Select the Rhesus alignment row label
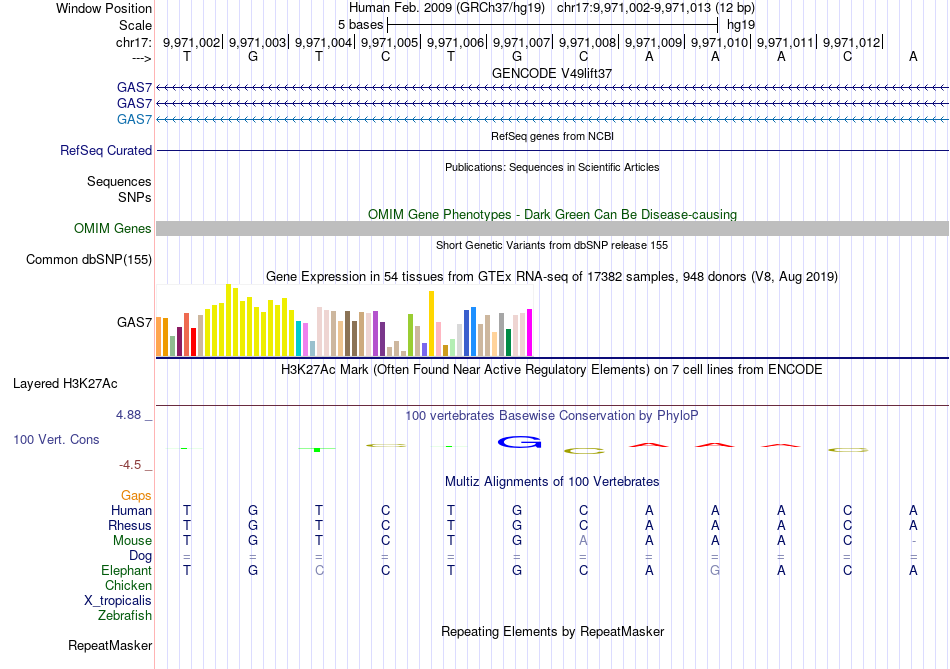 pos(130,525)
